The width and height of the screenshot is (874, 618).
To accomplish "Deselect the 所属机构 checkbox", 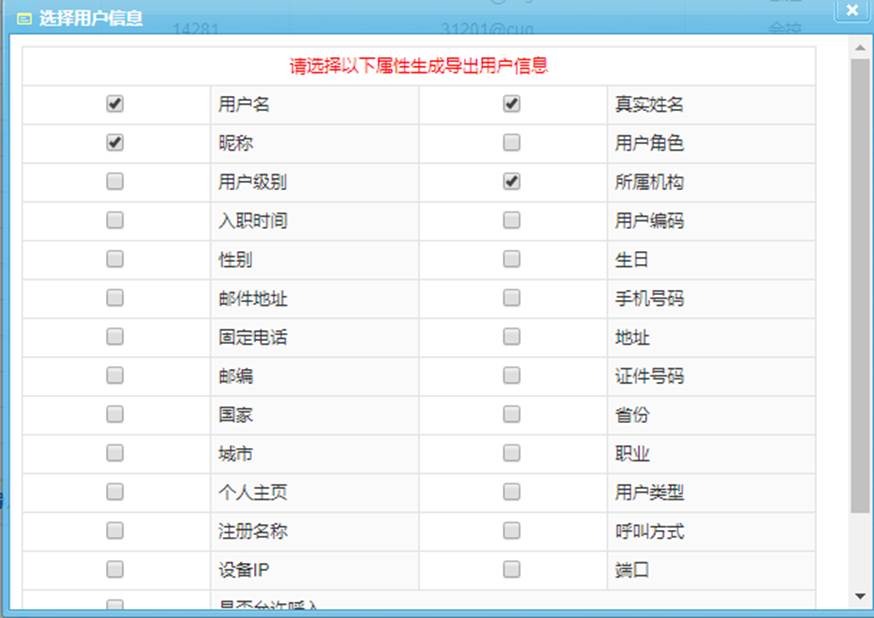I will (x=512, y=182).
